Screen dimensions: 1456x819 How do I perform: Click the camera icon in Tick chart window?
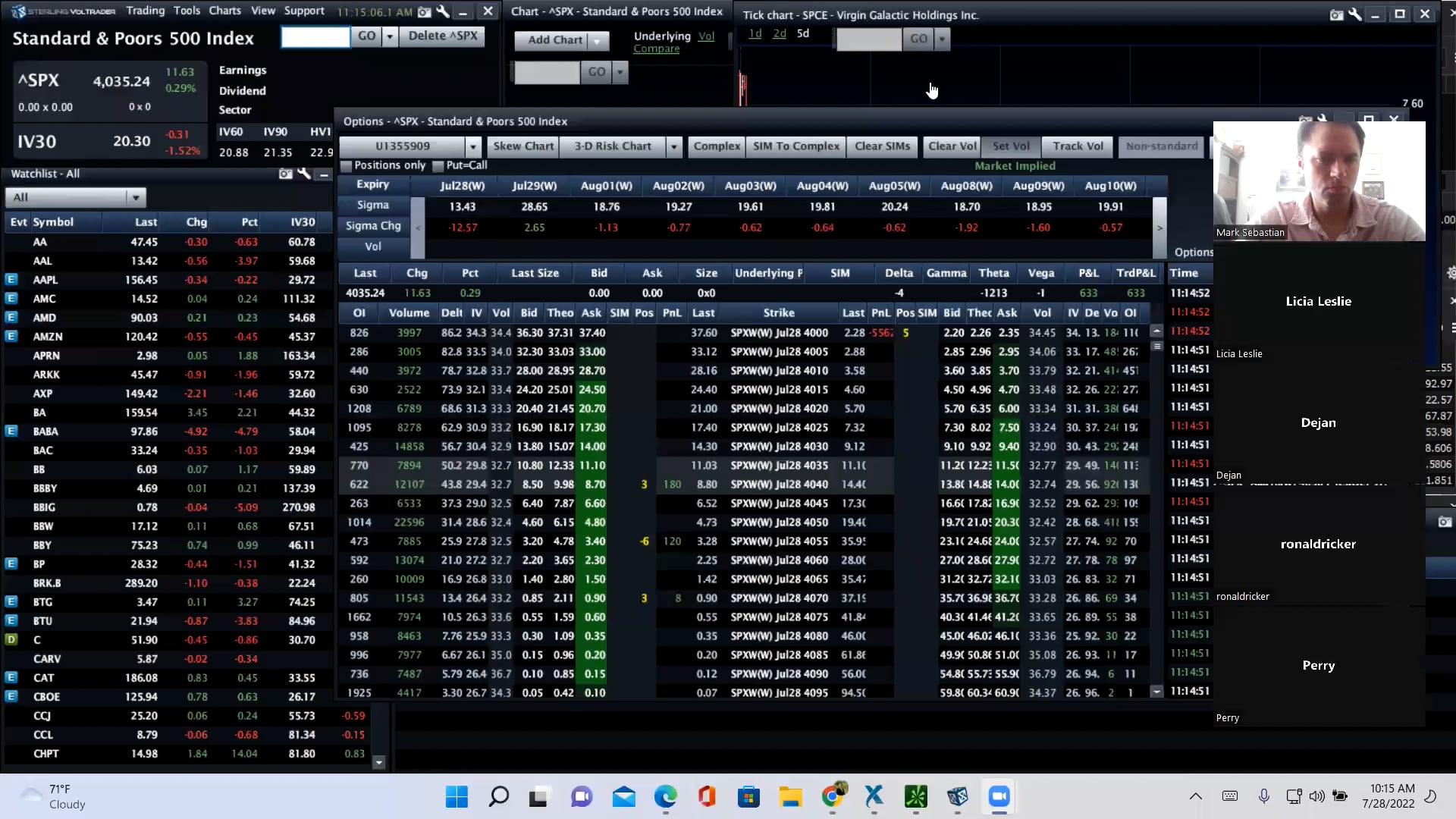coord(1336,14)
